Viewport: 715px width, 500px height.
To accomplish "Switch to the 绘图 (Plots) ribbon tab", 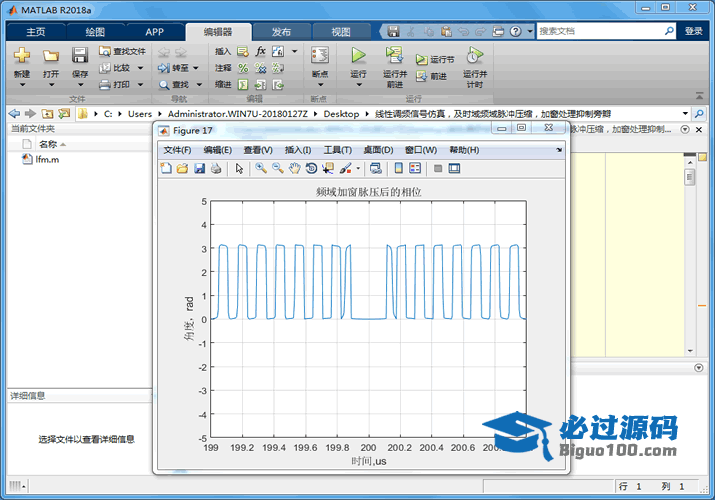I will (95, 31).
